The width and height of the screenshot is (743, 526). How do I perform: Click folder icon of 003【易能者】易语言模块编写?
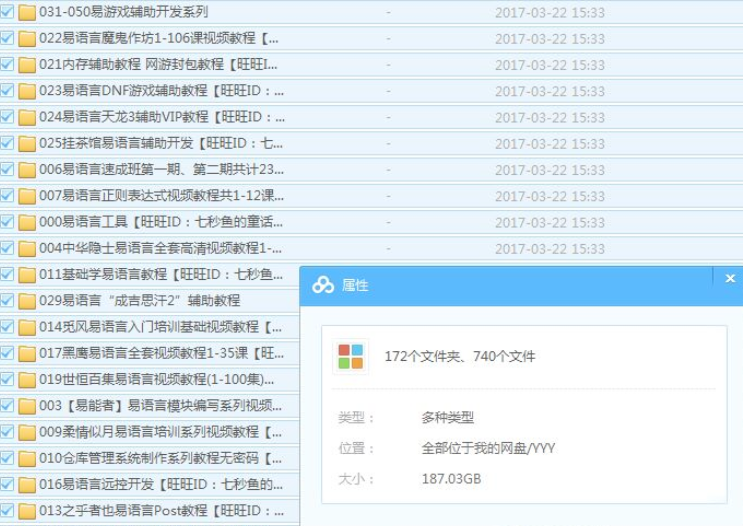point(27,406)
